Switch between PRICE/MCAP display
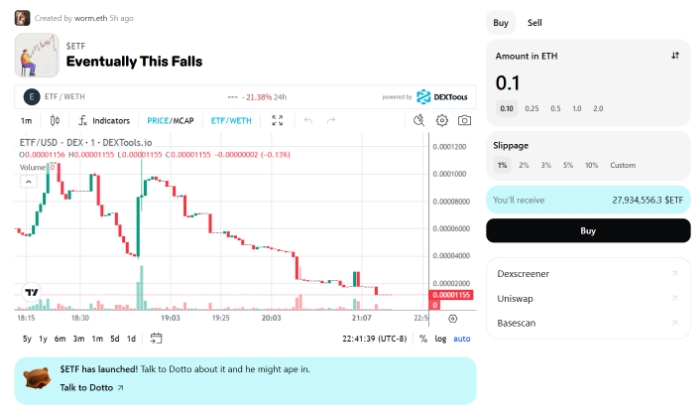 [170, 120]
